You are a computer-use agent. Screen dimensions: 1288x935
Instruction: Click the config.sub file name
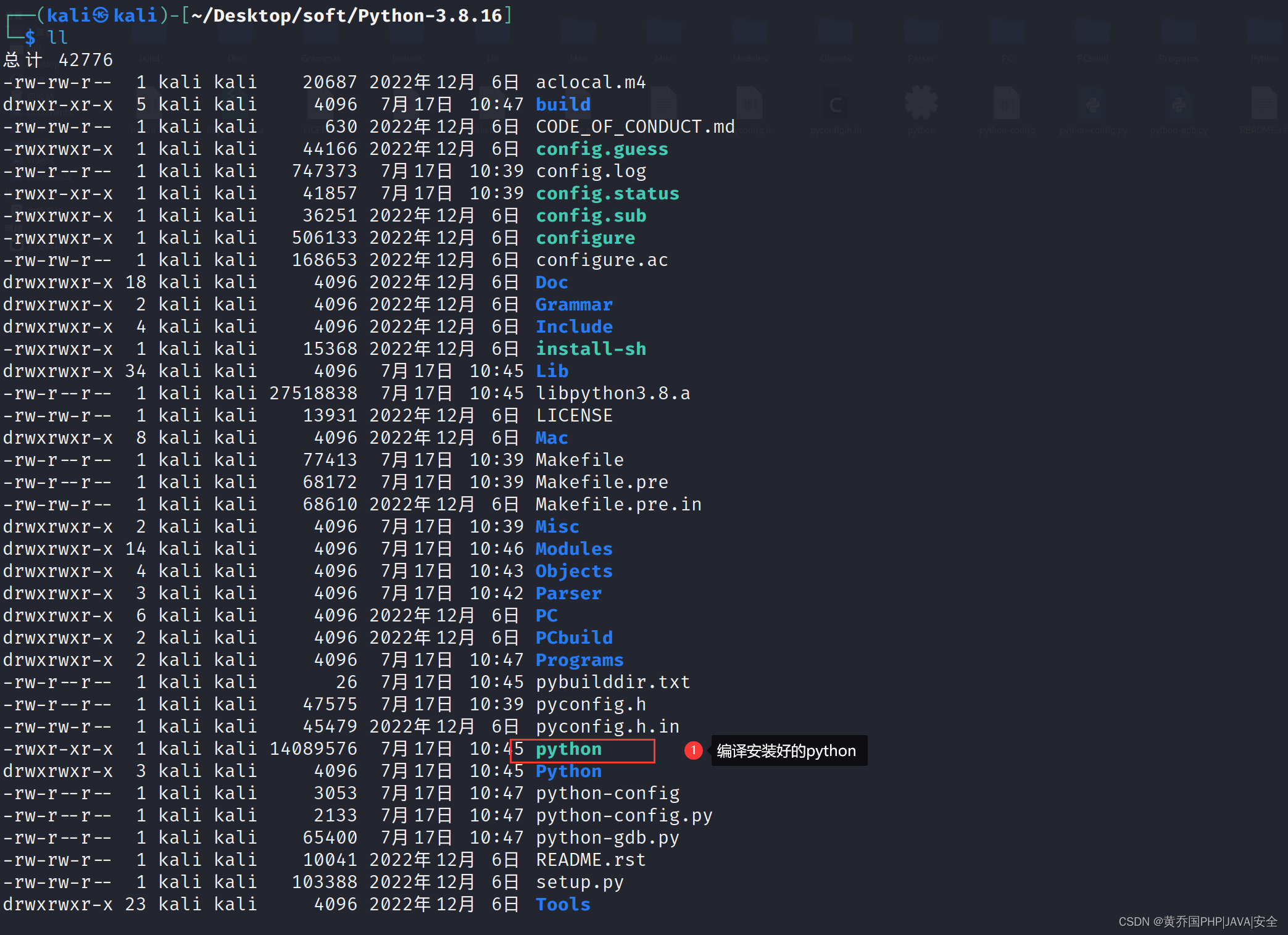click(x=591, y=215)
